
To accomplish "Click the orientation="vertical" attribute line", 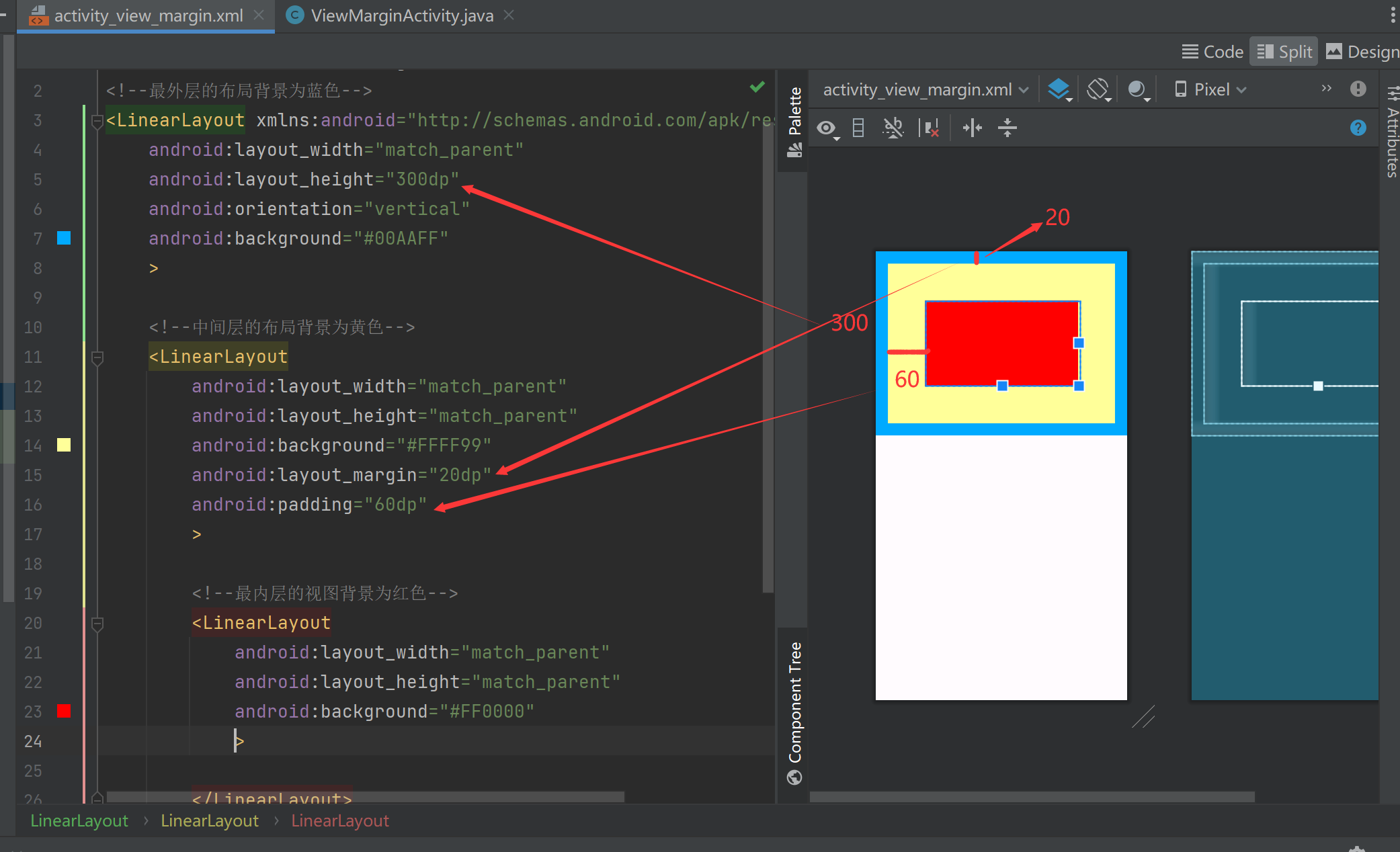I will tap(309, 209).
